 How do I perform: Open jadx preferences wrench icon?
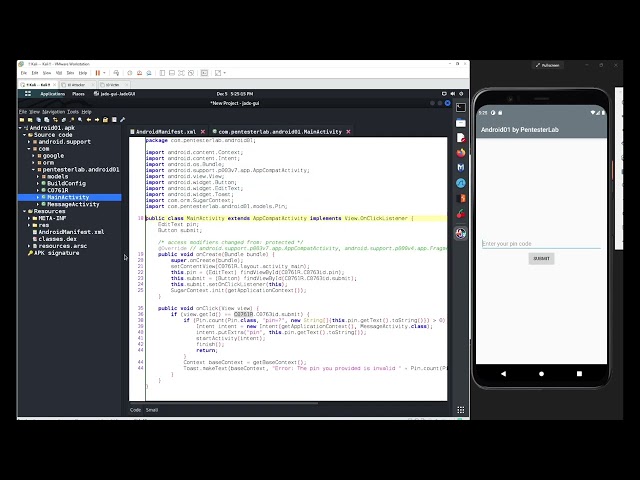point(122,120)
